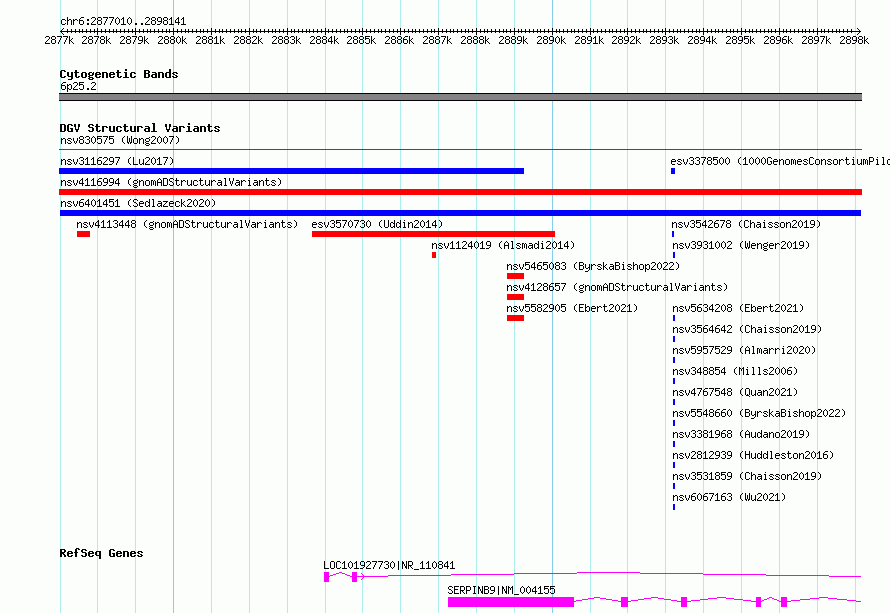Click the 6p25.2 band label
The height and width of the screenshot is (613, 890).
(x=78, y=86)
